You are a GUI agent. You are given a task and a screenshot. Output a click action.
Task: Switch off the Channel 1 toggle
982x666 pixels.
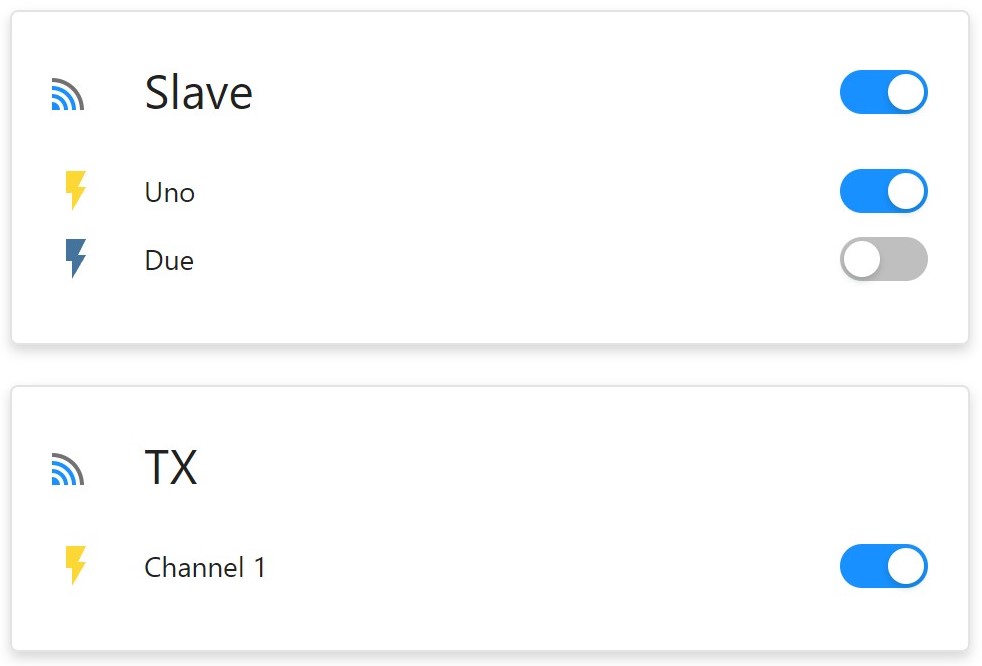pos(883,566)
